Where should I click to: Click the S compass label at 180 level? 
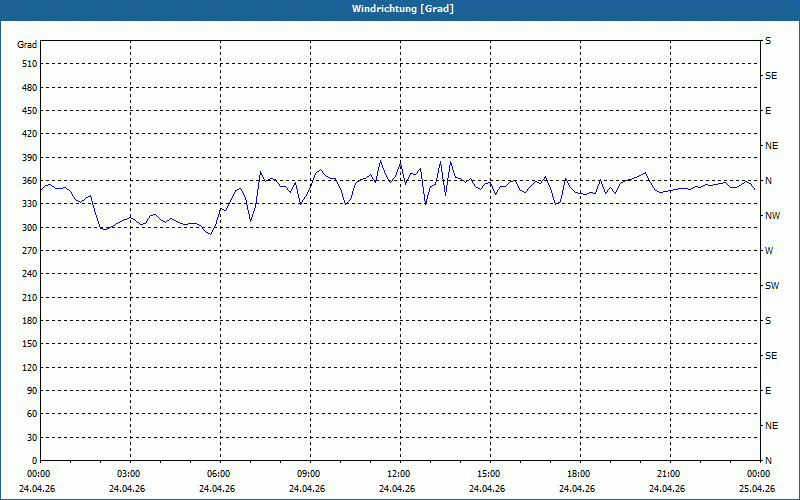[x=768, y=321]
